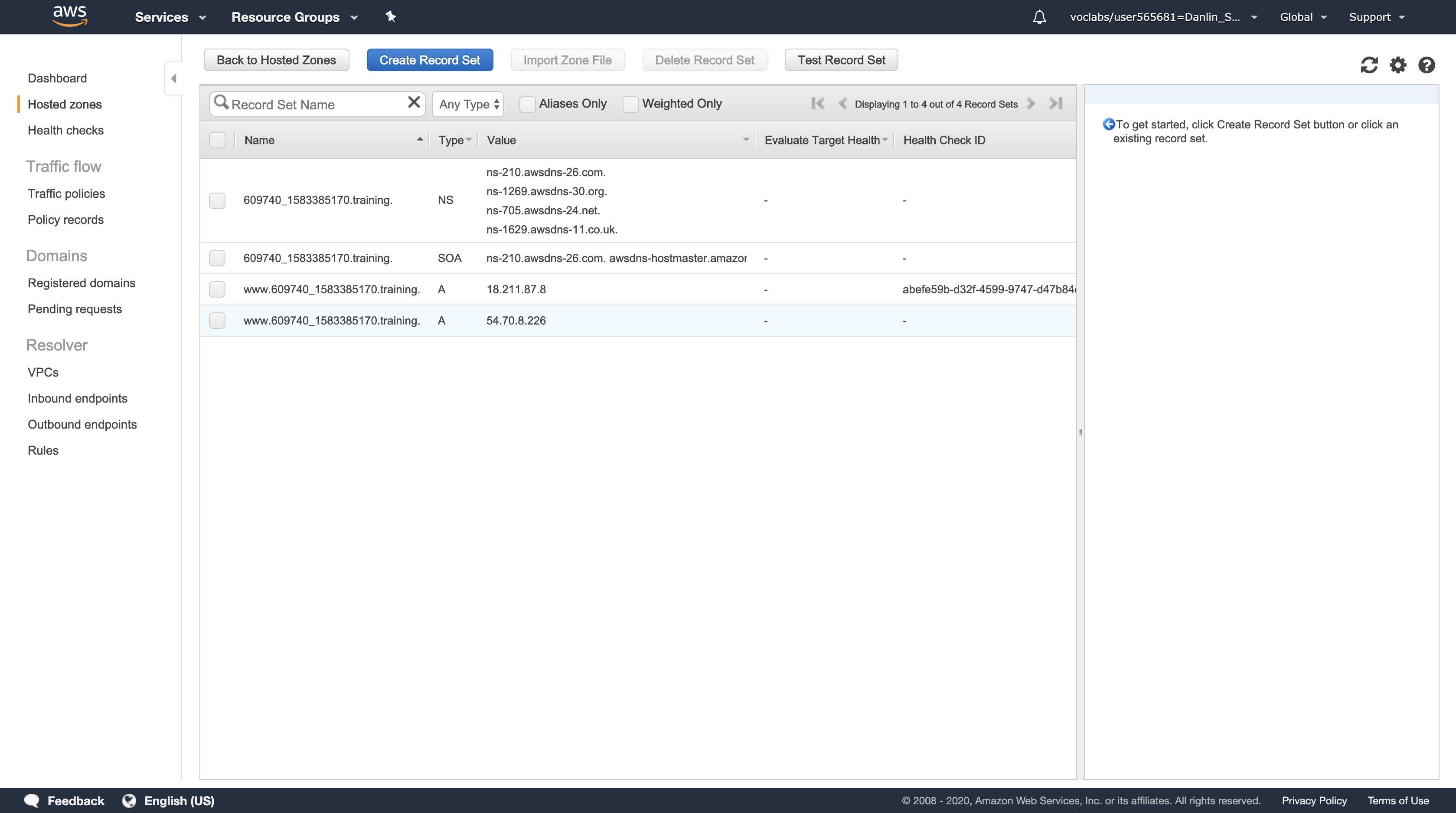Click the pin shortcut icon in top bar
Image resolution: width=1456 pixels, height=813 pixels.
coord(391,16)
